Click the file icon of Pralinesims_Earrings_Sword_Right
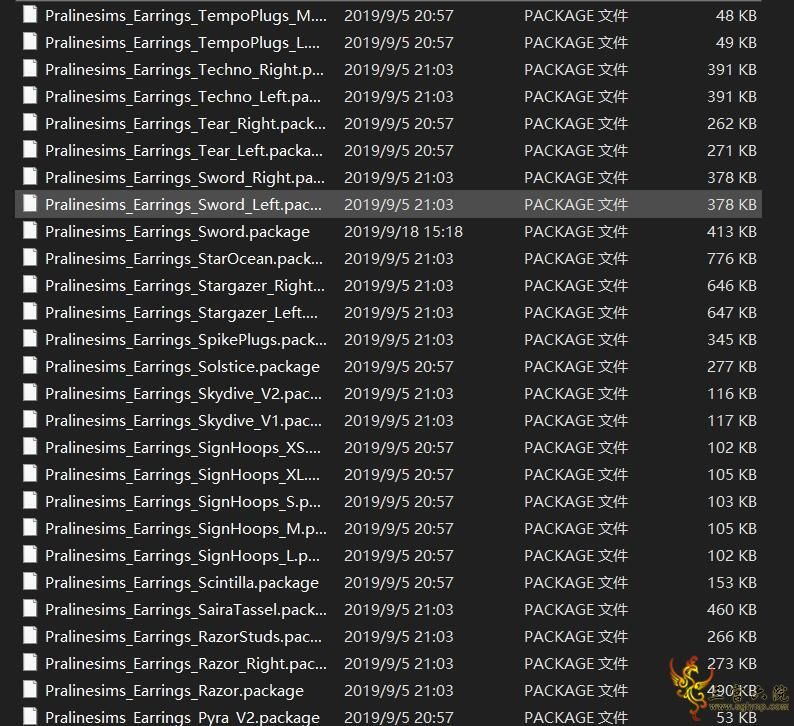The height and width of the screenshot is (726, 794). [x=30, y=177]
